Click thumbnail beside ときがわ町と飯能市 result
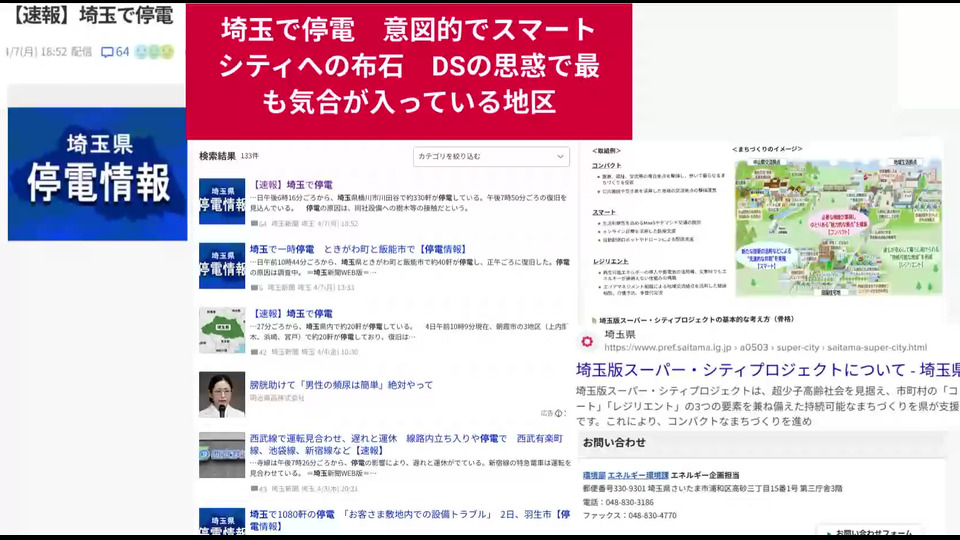 (x=222, y=266)
